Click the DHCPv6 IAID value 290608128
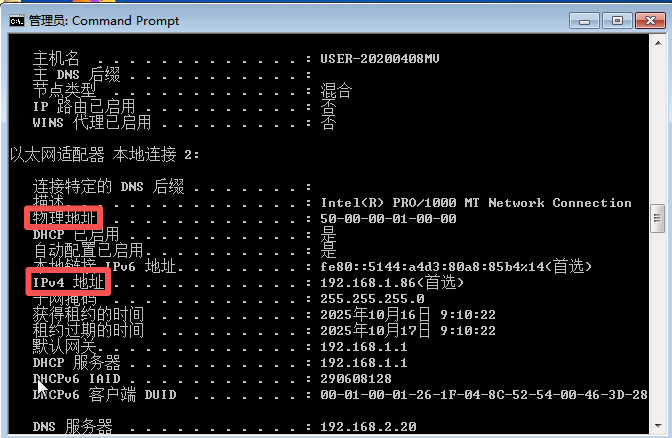 coord(356,379)
